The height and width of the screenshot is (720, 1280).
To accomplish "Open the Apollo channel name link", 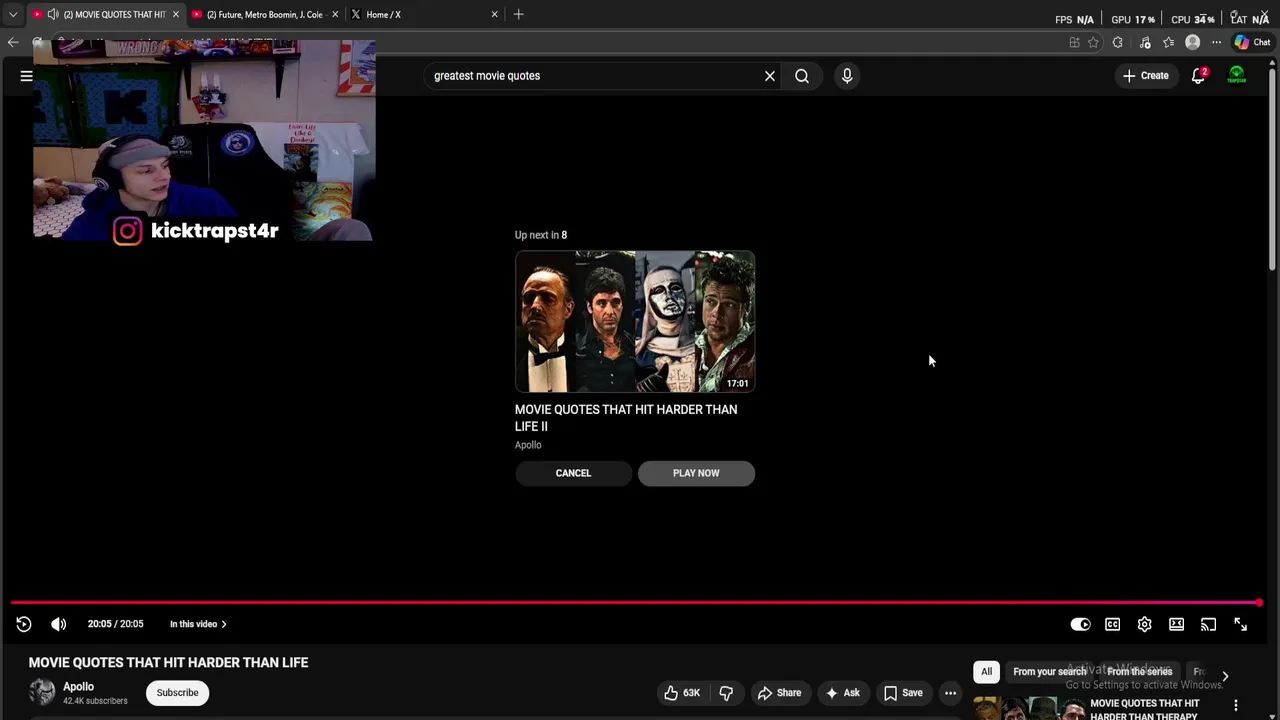I will click(x=79, y=686).
